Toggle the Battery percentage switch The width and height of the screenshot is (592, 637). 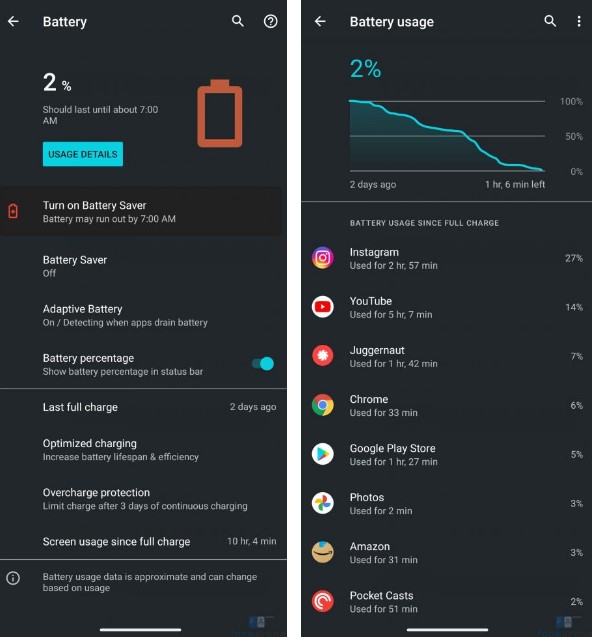263,364
